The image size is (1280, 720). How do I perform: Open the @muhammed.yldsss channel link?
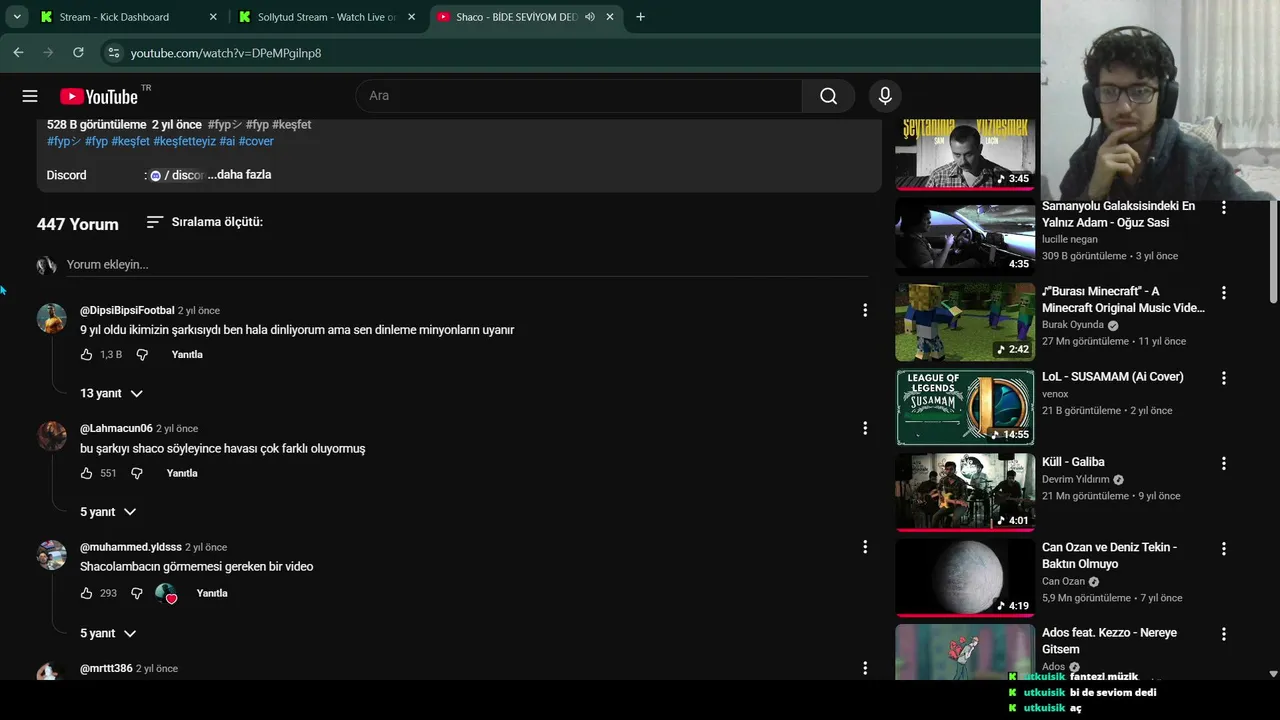tap(131, 547)
